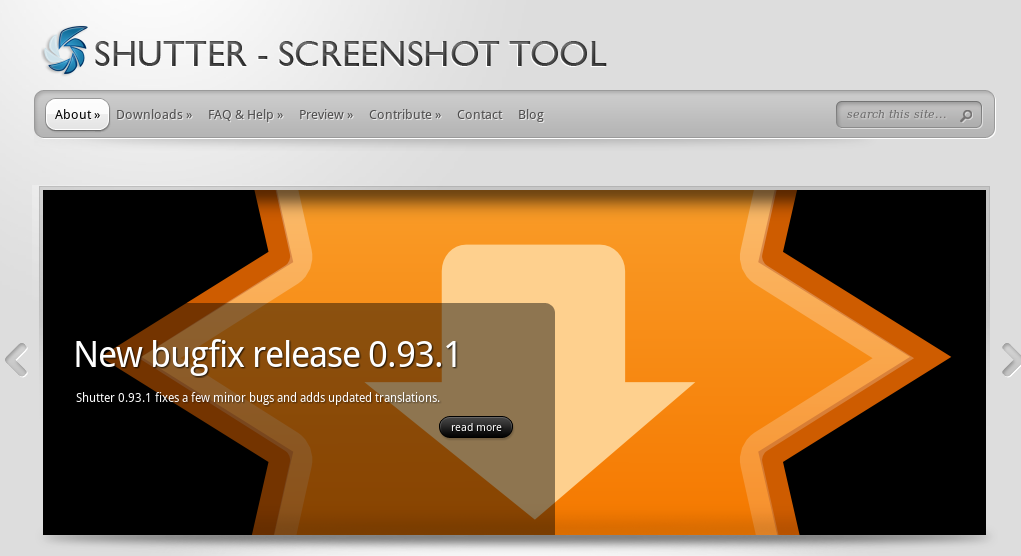Go to next slide arrow
Screen dimensions: 1021x556
[1011, 359]
